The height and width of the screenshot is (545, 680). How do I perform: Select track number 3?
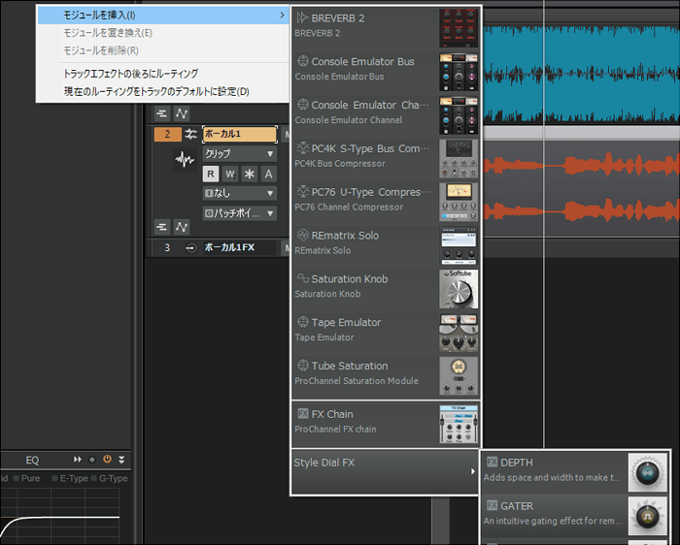(x=167, y=248)
